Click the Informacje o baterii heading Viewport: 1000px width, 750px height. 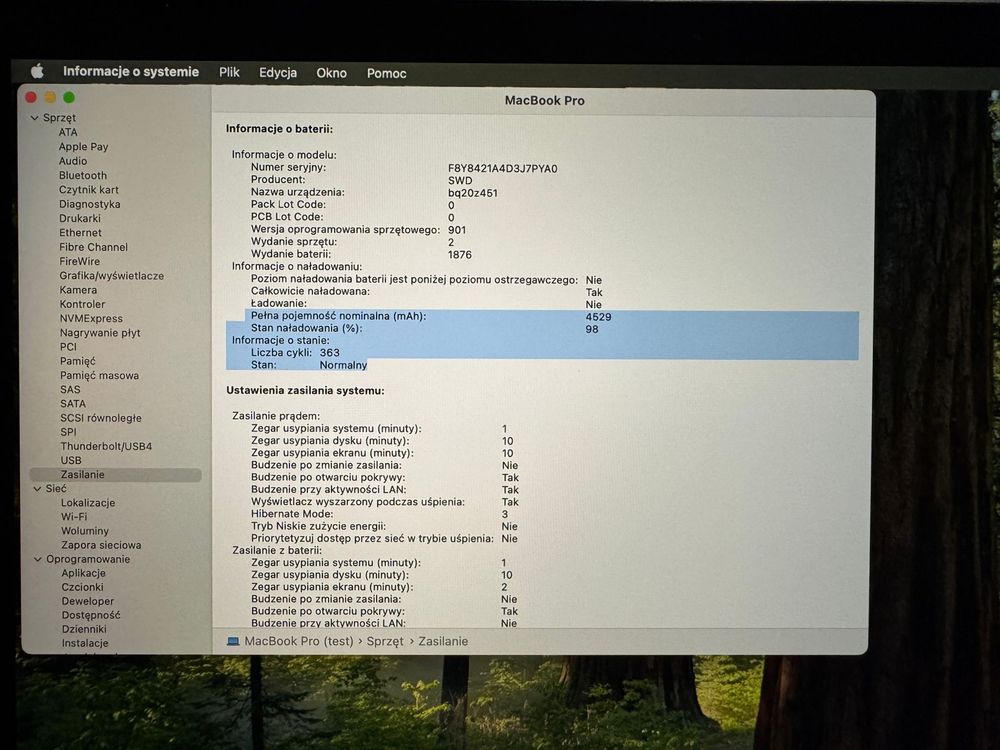tap(279, 129)
